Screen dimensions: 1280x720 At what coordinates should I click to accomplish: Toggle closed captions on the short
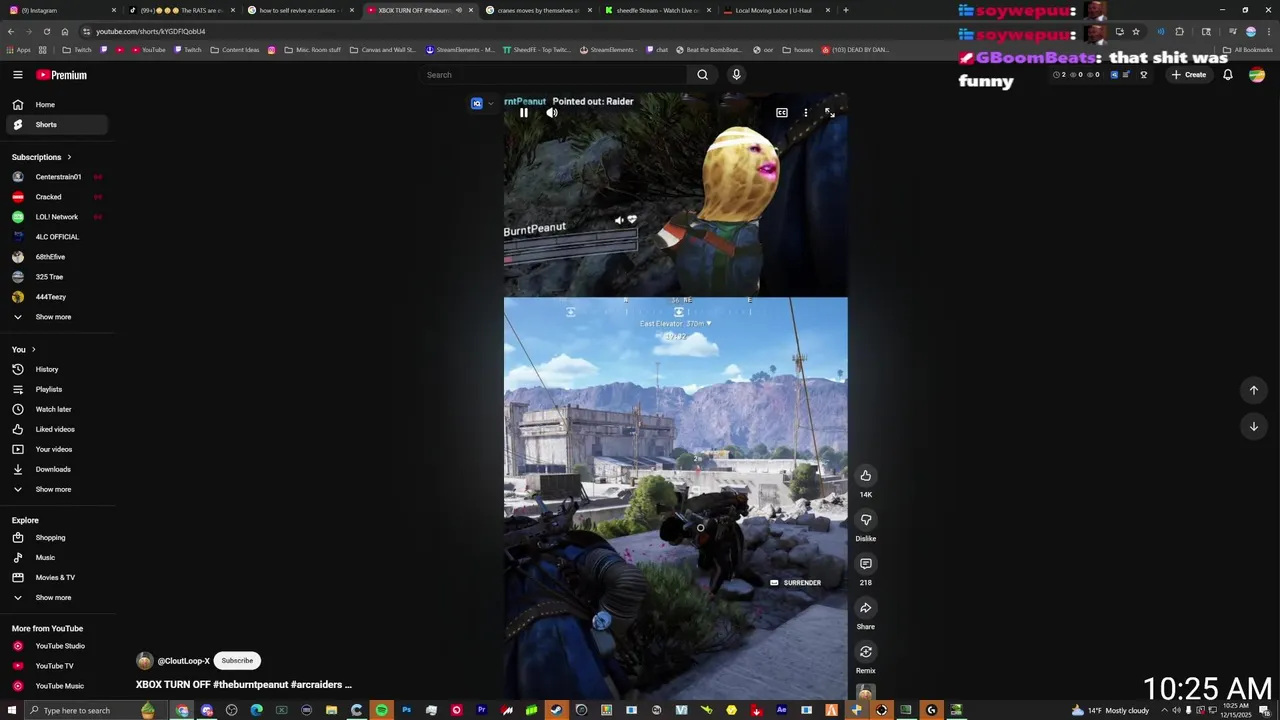pyautogui.click(x=782, y=113)
